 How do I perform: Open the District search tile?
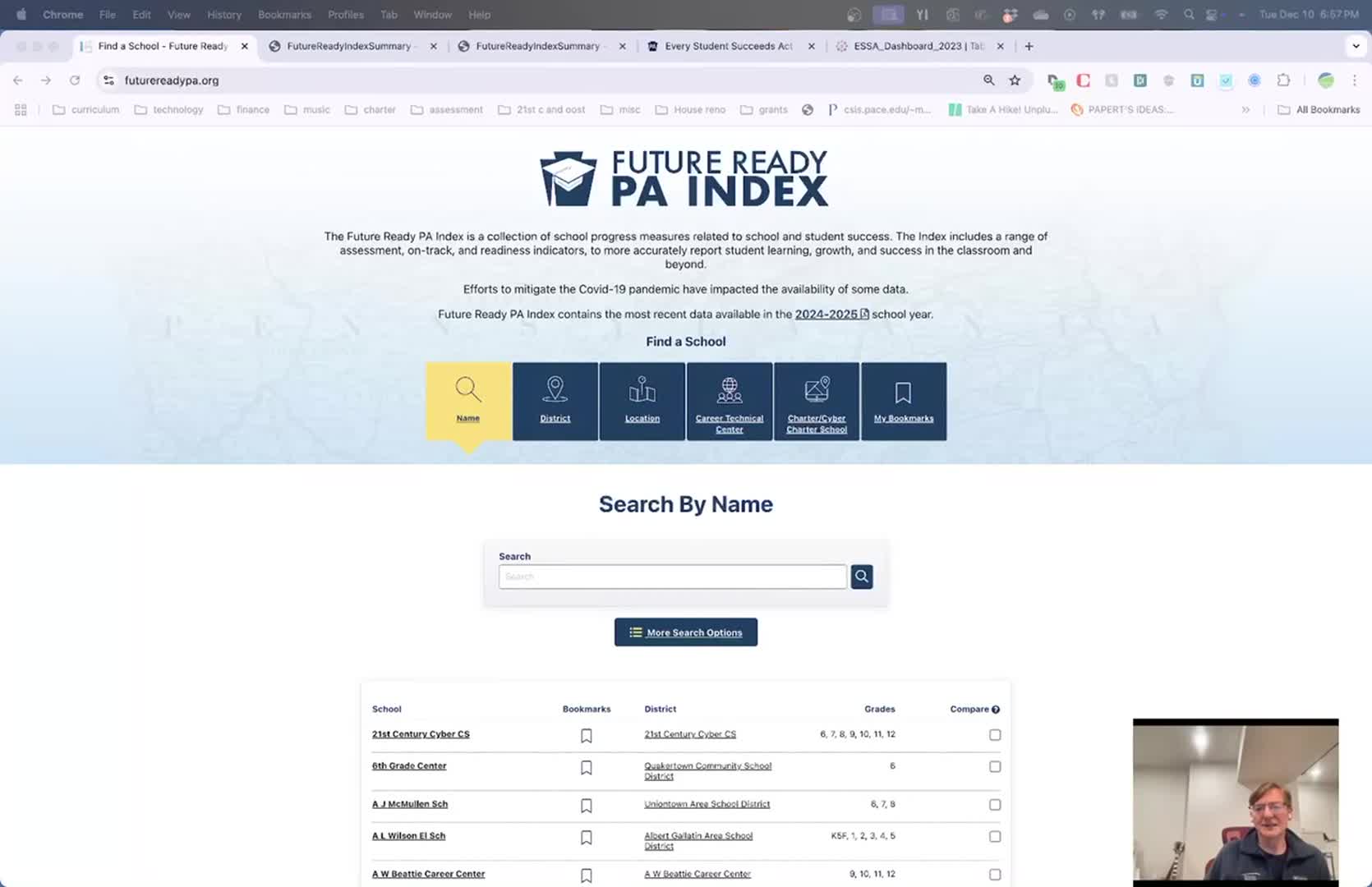(x=555, y=401)
